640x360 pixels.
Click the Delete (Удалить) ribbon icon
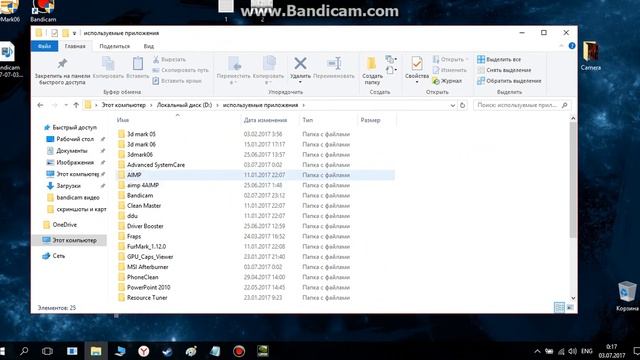click(300, 64)
